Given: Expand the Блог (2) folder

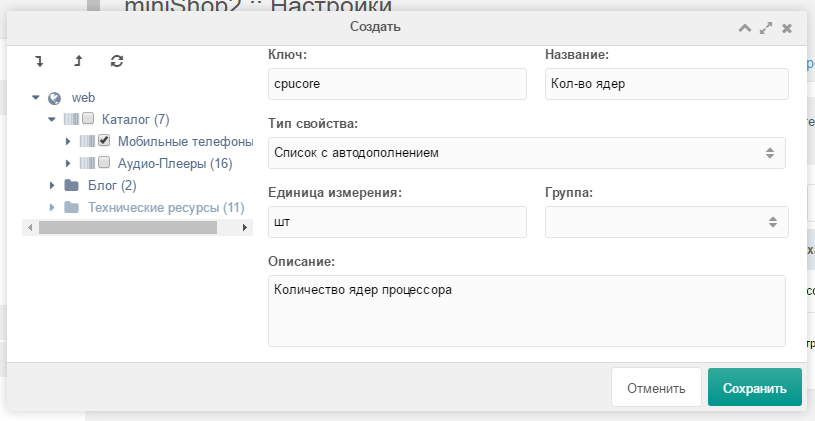Looking at the screenshot, I should pos(51,186).
